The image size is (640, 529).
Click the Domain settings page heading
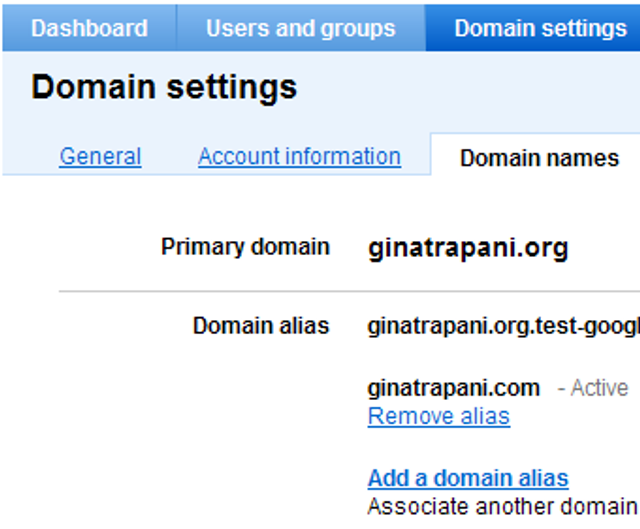point(164,87)
